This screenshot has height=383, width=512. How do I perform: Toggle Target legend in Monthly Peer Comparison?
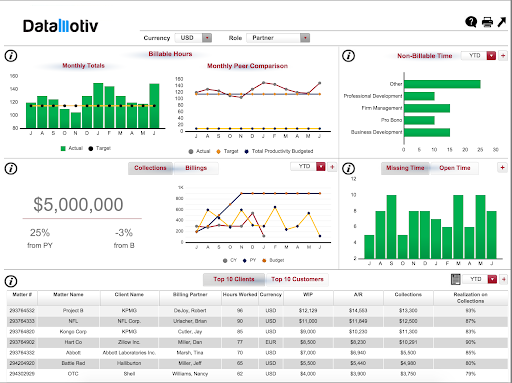coord(227,151)
